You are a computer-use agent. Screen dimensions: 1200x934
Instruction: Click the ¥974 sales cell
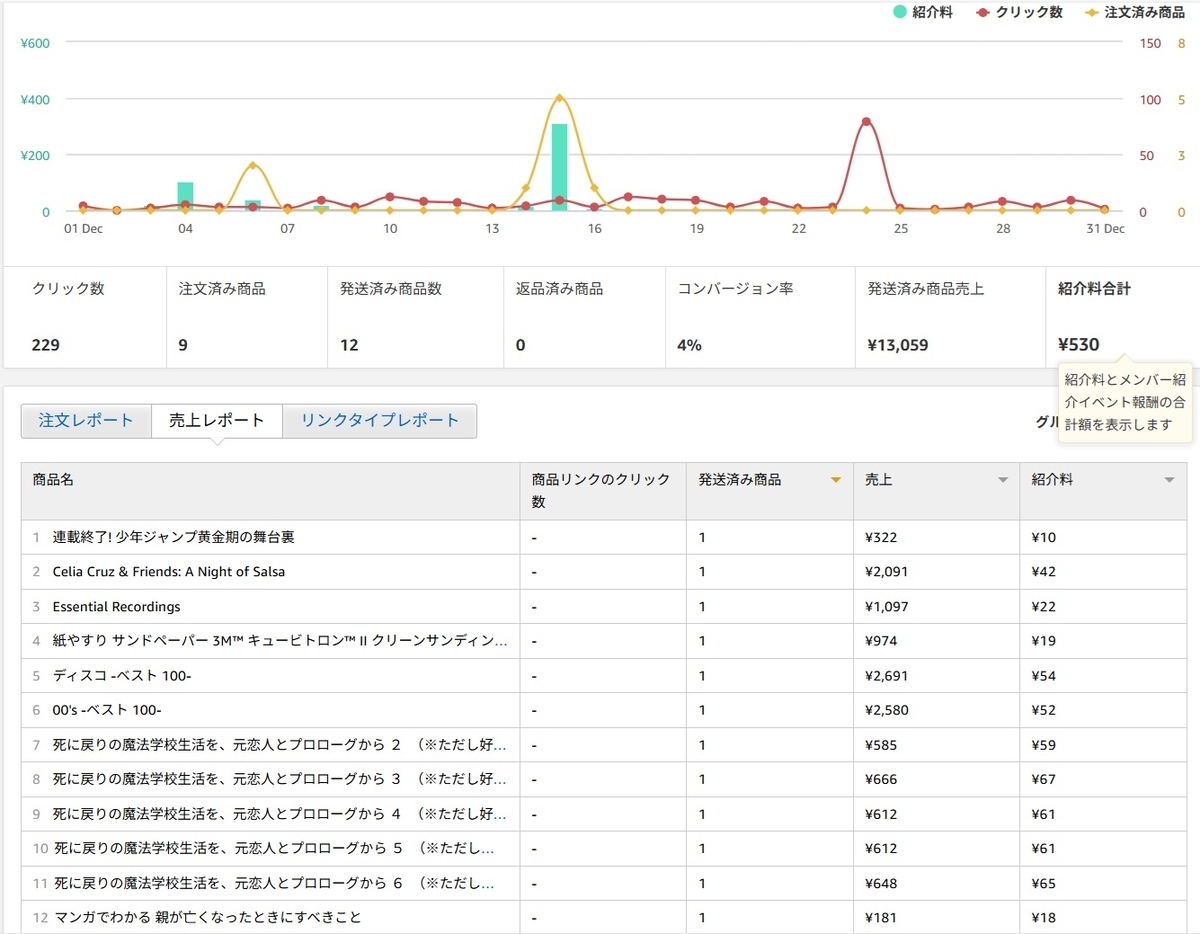point(936,641)
